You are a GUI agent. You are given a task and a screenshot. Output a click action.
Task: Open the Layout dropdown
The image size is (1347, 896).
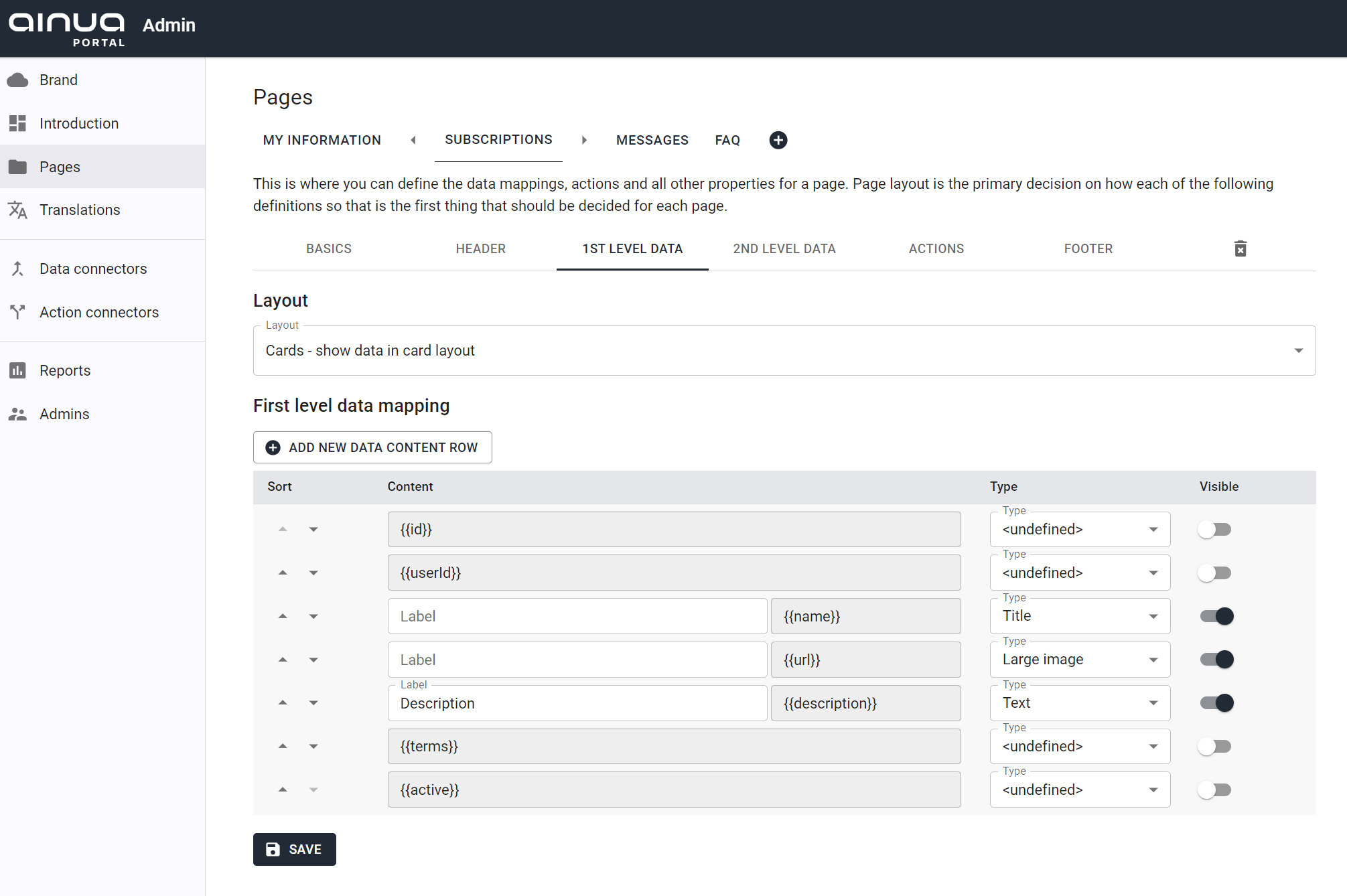click(784, 350)
